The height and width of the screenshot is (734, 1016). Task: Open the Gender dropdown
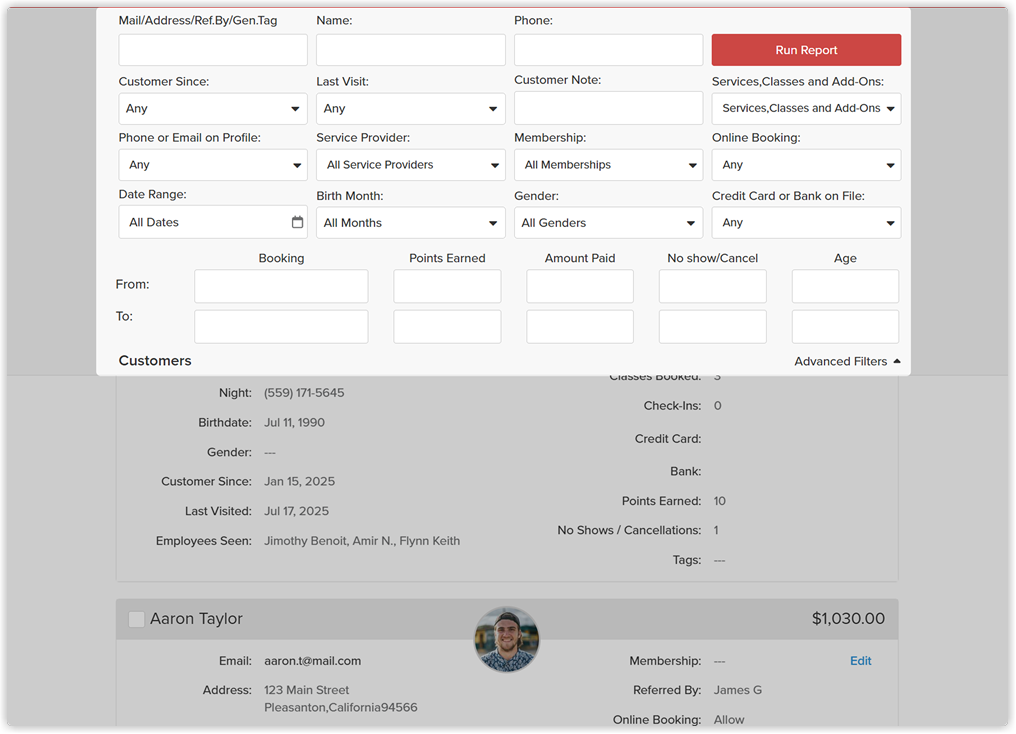(608, 222)
